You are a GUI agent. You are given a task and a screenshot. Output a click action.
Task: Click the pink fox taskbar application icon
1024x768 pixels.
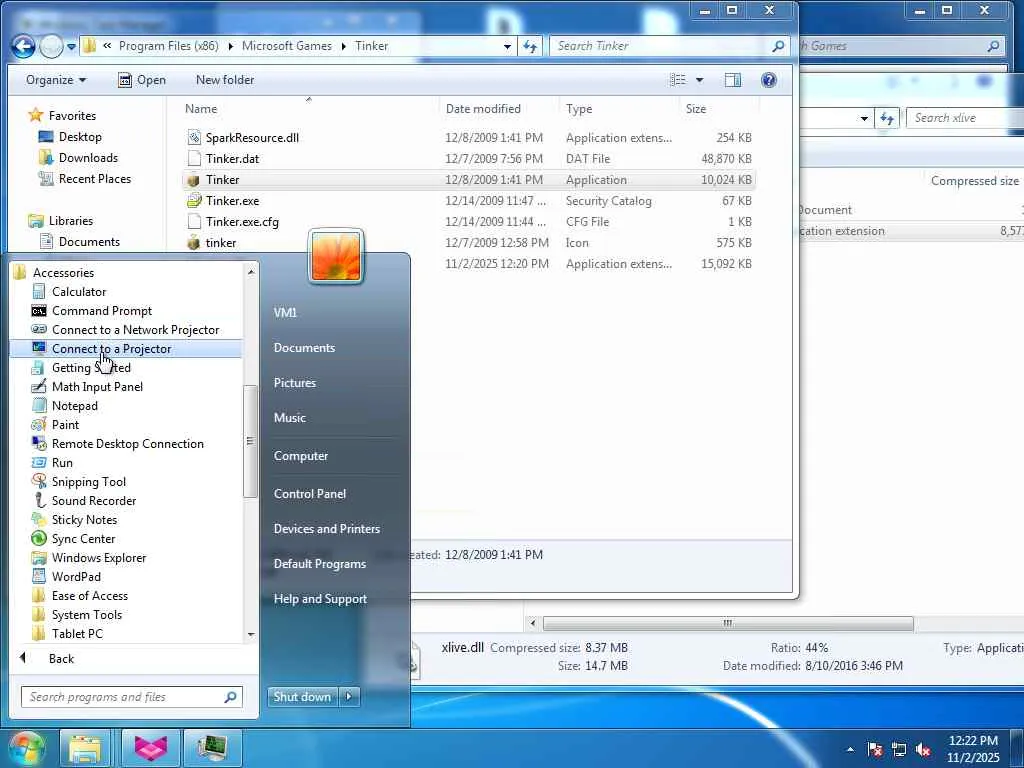click(150, 748)
